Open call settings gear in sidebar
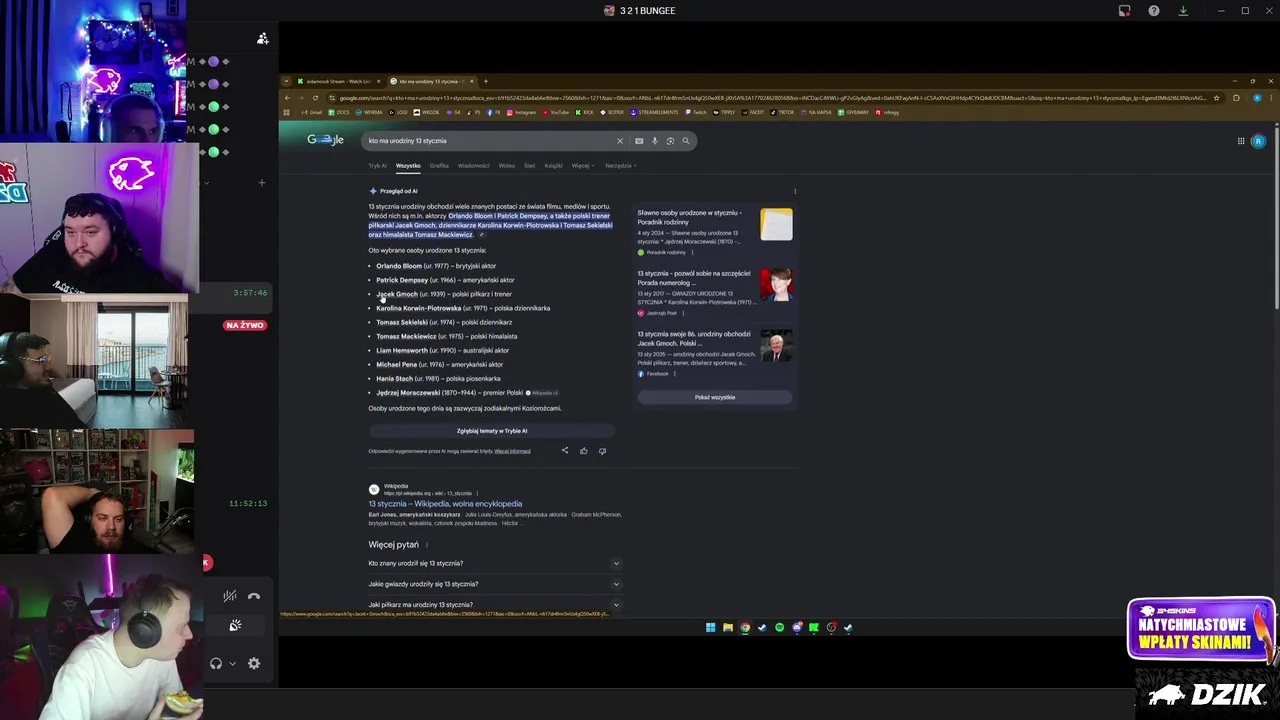Image resolution: width=1280 pixels, height=720 pixels. [x=254, y=663]
